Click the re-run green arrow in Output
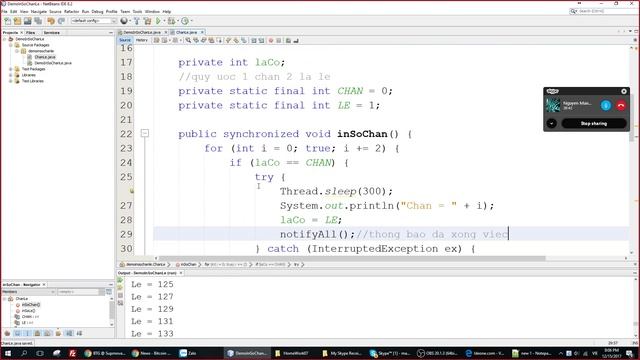The image size is (640, 360). point(120,280)
